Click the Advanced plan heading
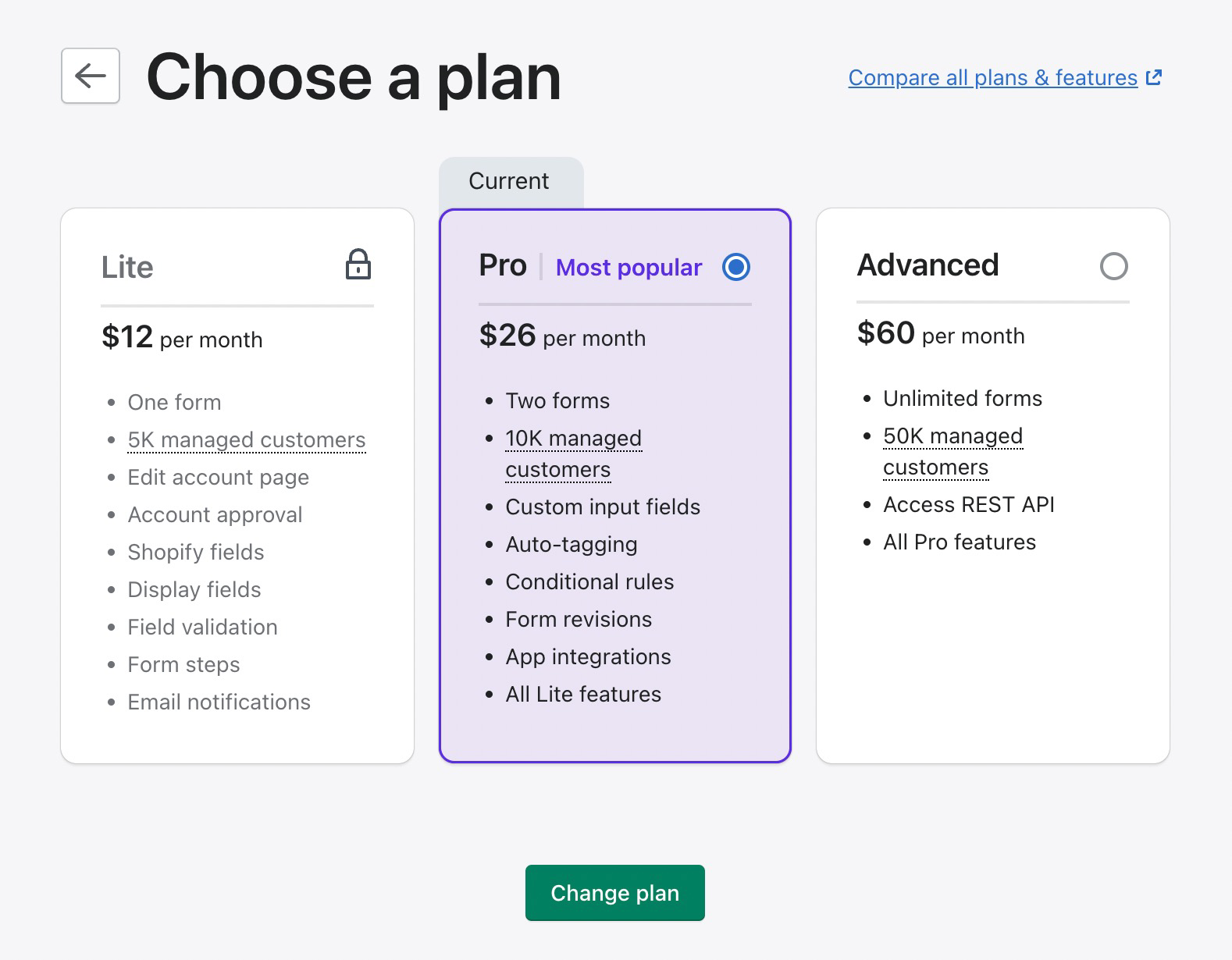The height and width of the screenshot is (960, 1232). 928,265
